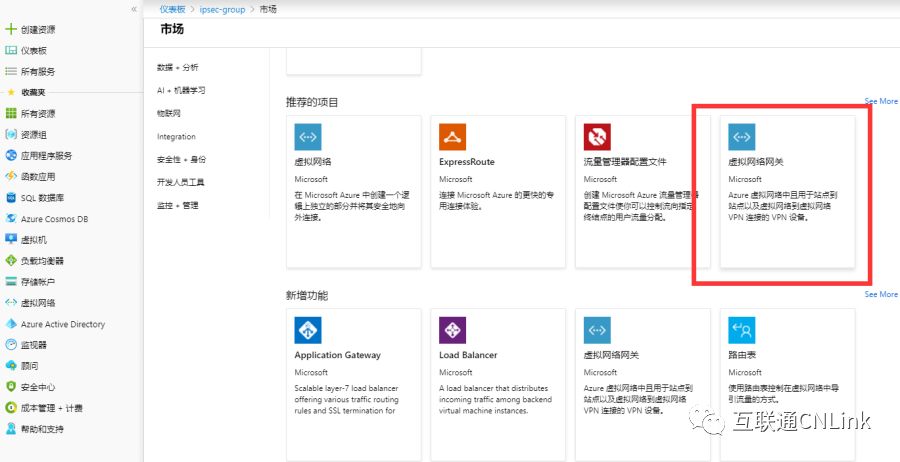Open the SQL databases icon
Image resolution: width=900 pixels, height=462 pixels.
coord(10,197)
